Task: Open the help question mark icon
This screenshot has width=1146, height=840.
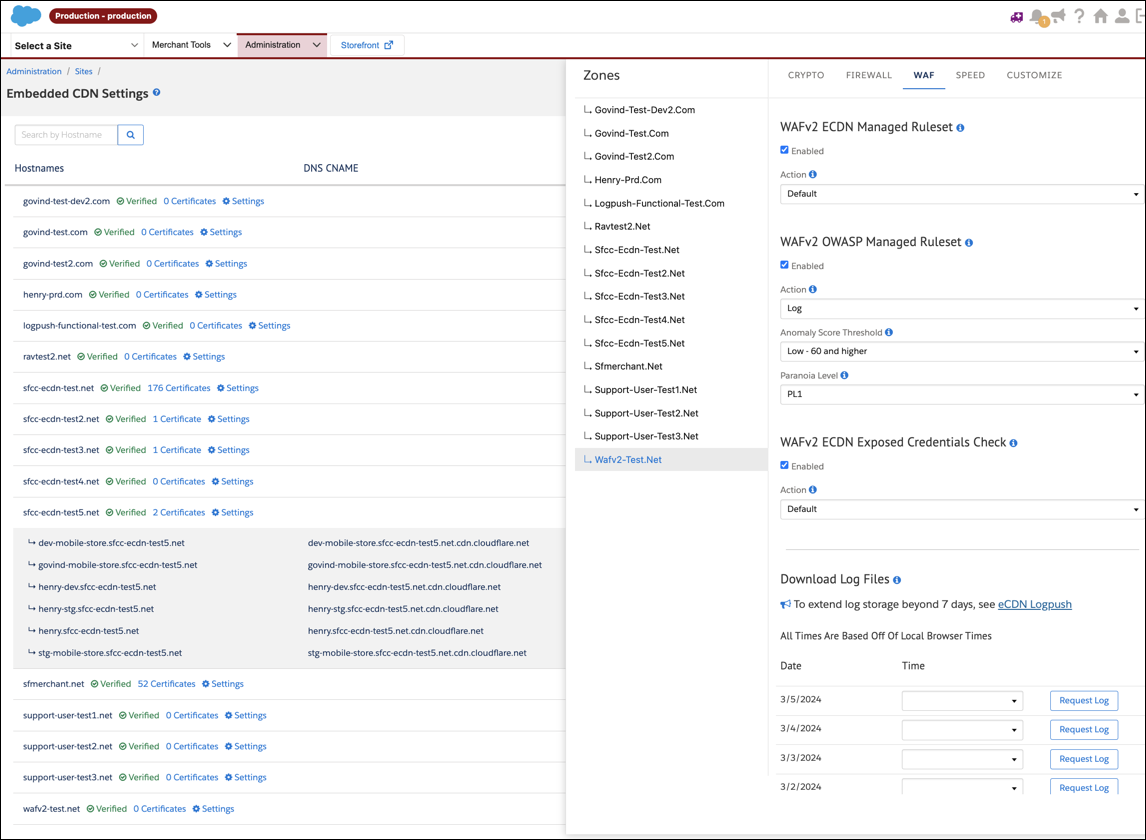Action: [1079, 16]
